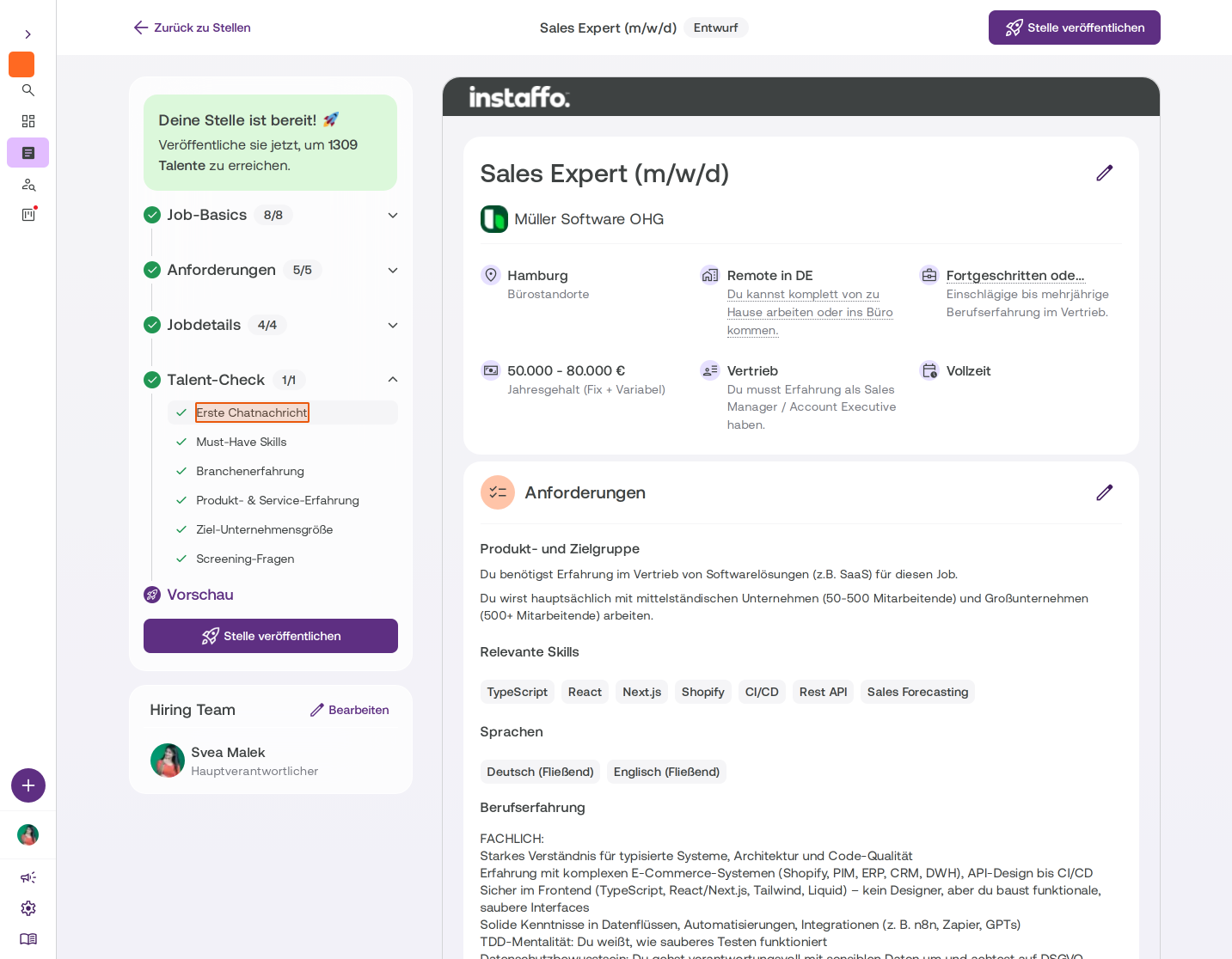
Task: Open the settings gear icon in sidebar
Action: [28, 908]
